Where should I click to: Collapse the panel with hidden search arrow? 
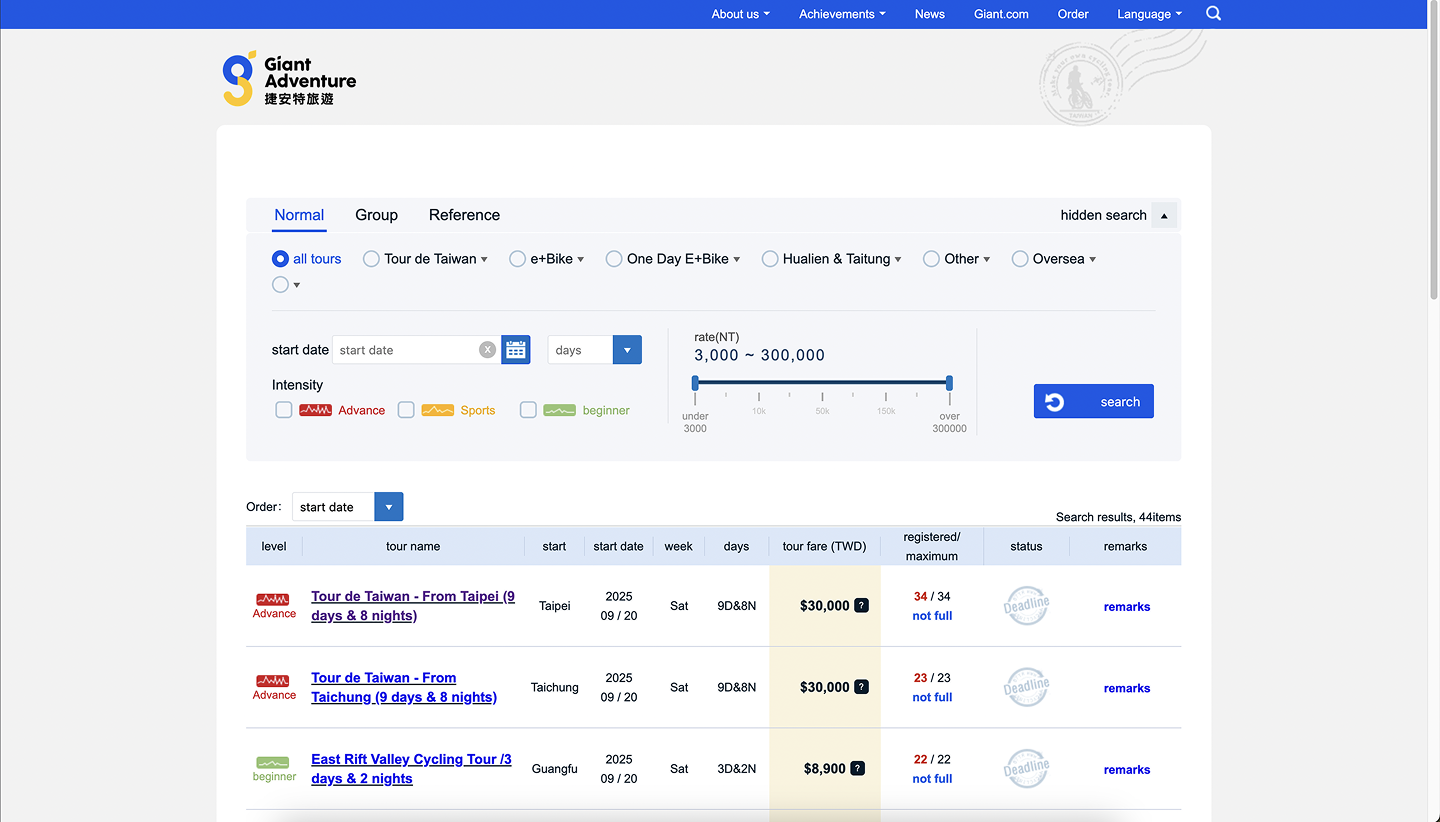tap(1164, 215)
